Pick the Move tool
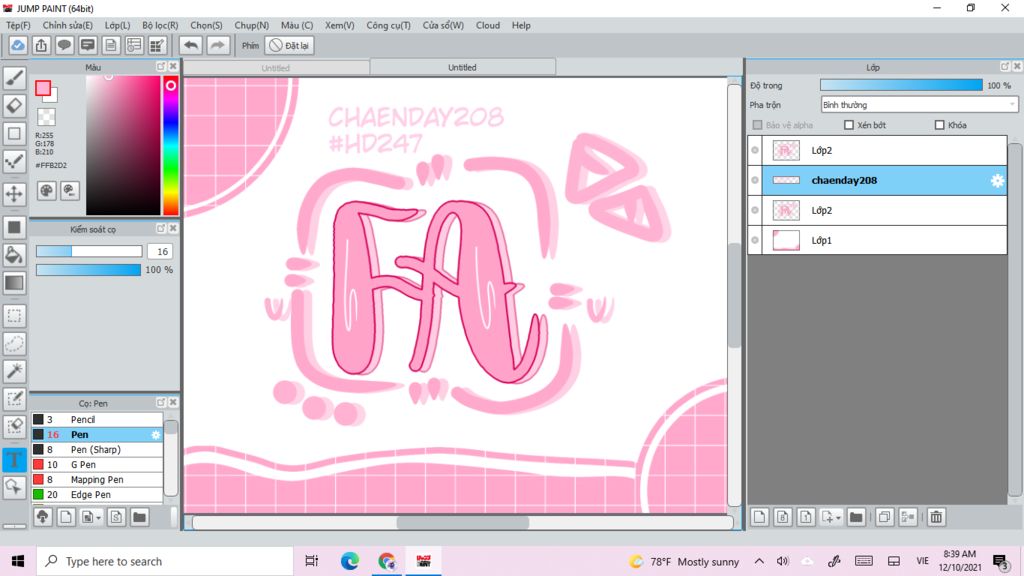 click(x=14, y=193)
